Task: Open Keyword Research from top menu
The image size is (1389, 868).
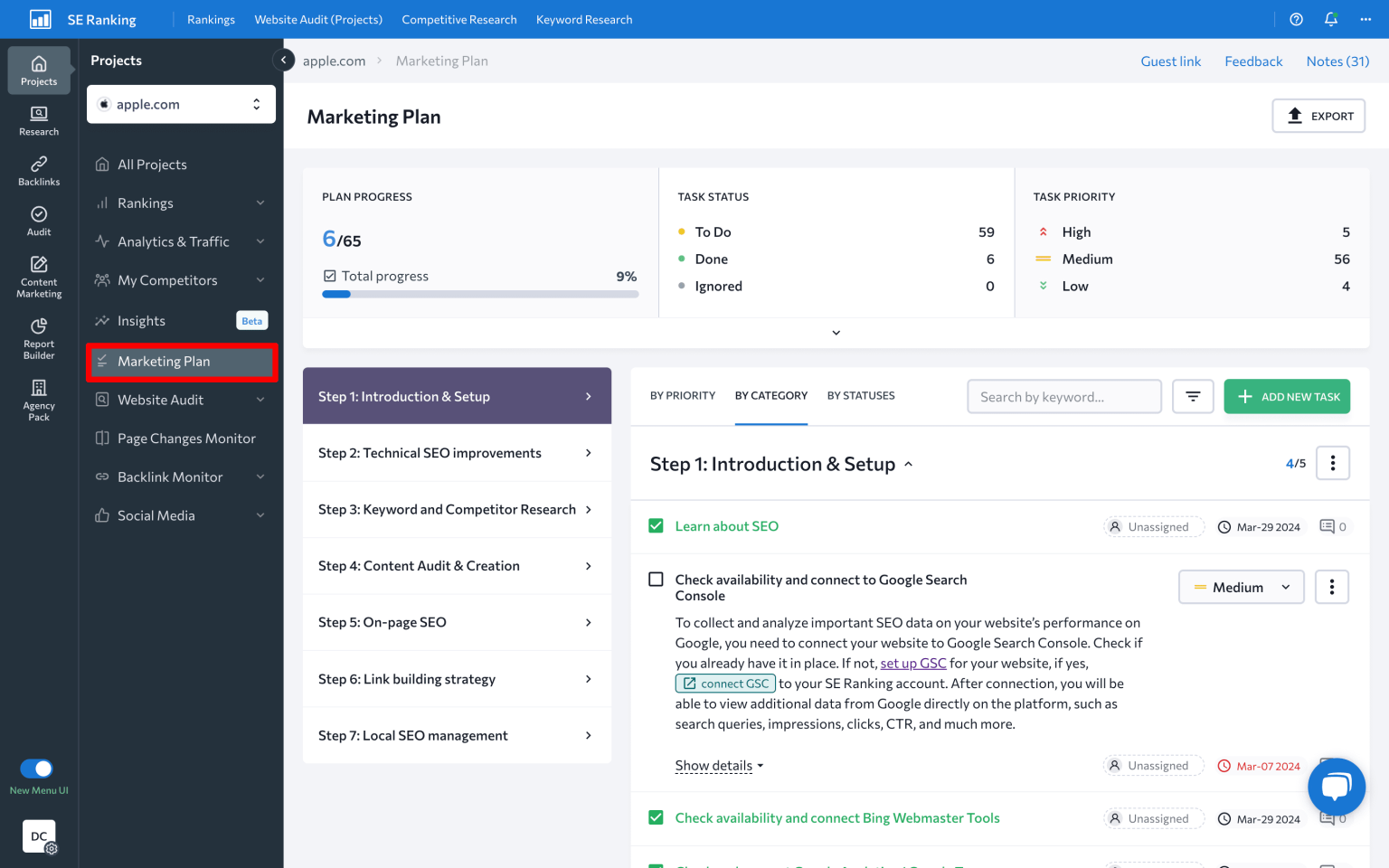Action: [x=583, y=19]
